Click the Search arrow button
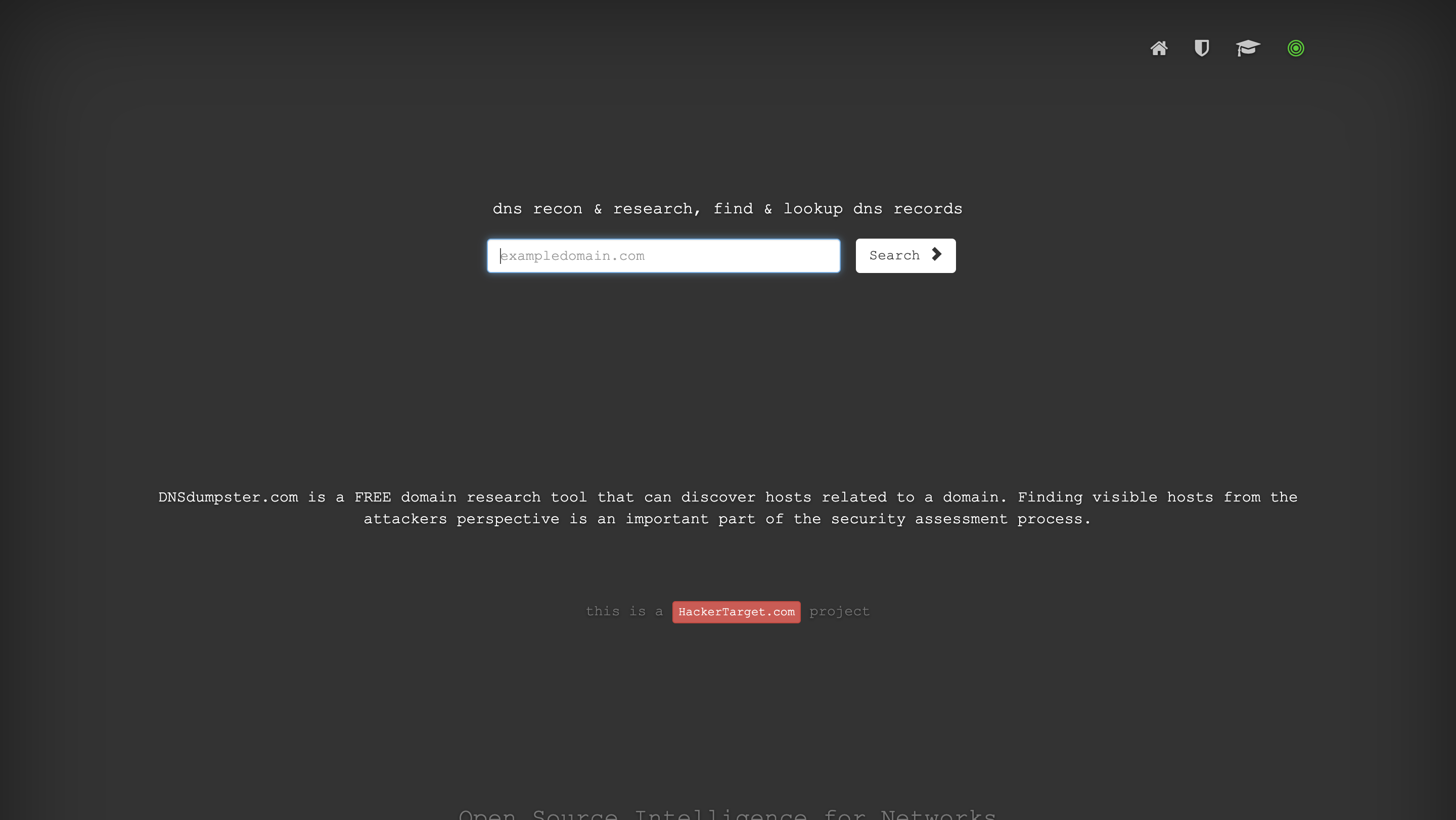The image size is (1456, 820). click(x=905, y=255)
